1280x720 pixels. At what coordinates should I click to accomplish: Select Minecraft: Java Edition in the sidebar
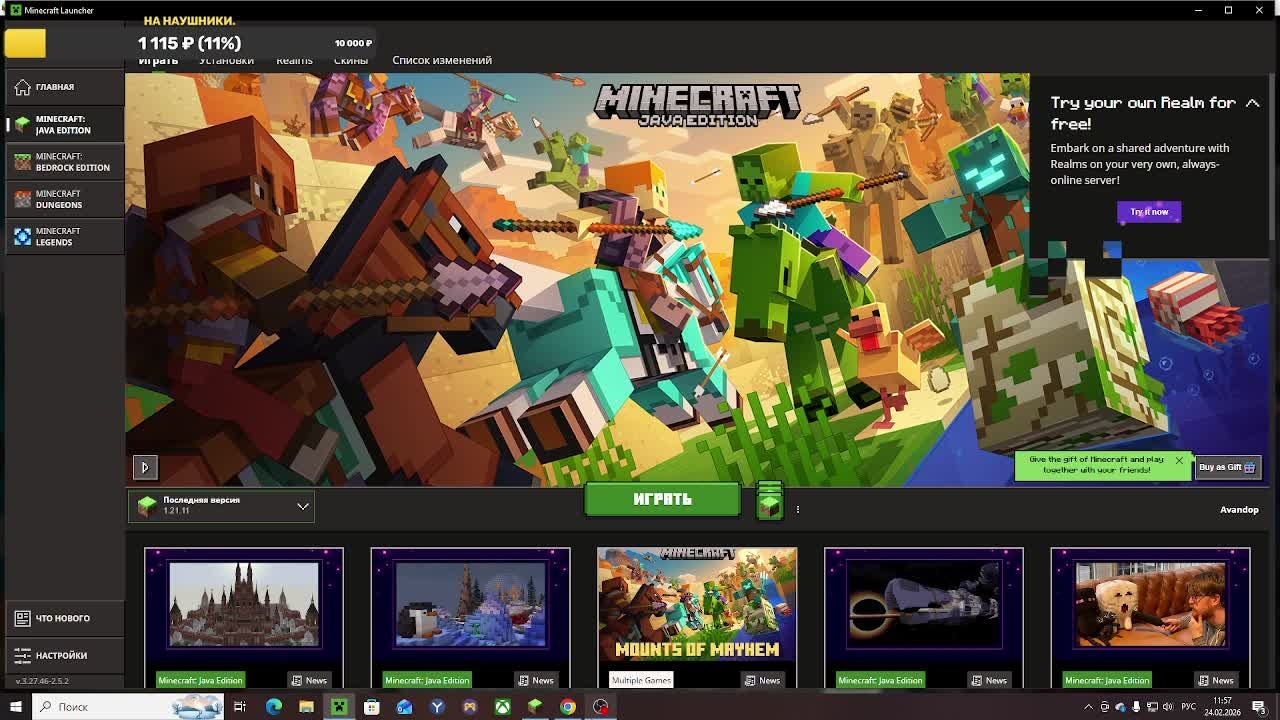point(64,125)
